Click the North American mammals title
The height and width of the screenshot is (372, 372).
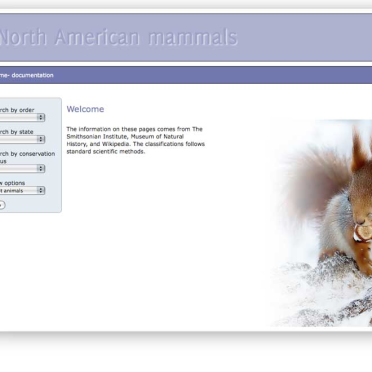coord(118,37)
